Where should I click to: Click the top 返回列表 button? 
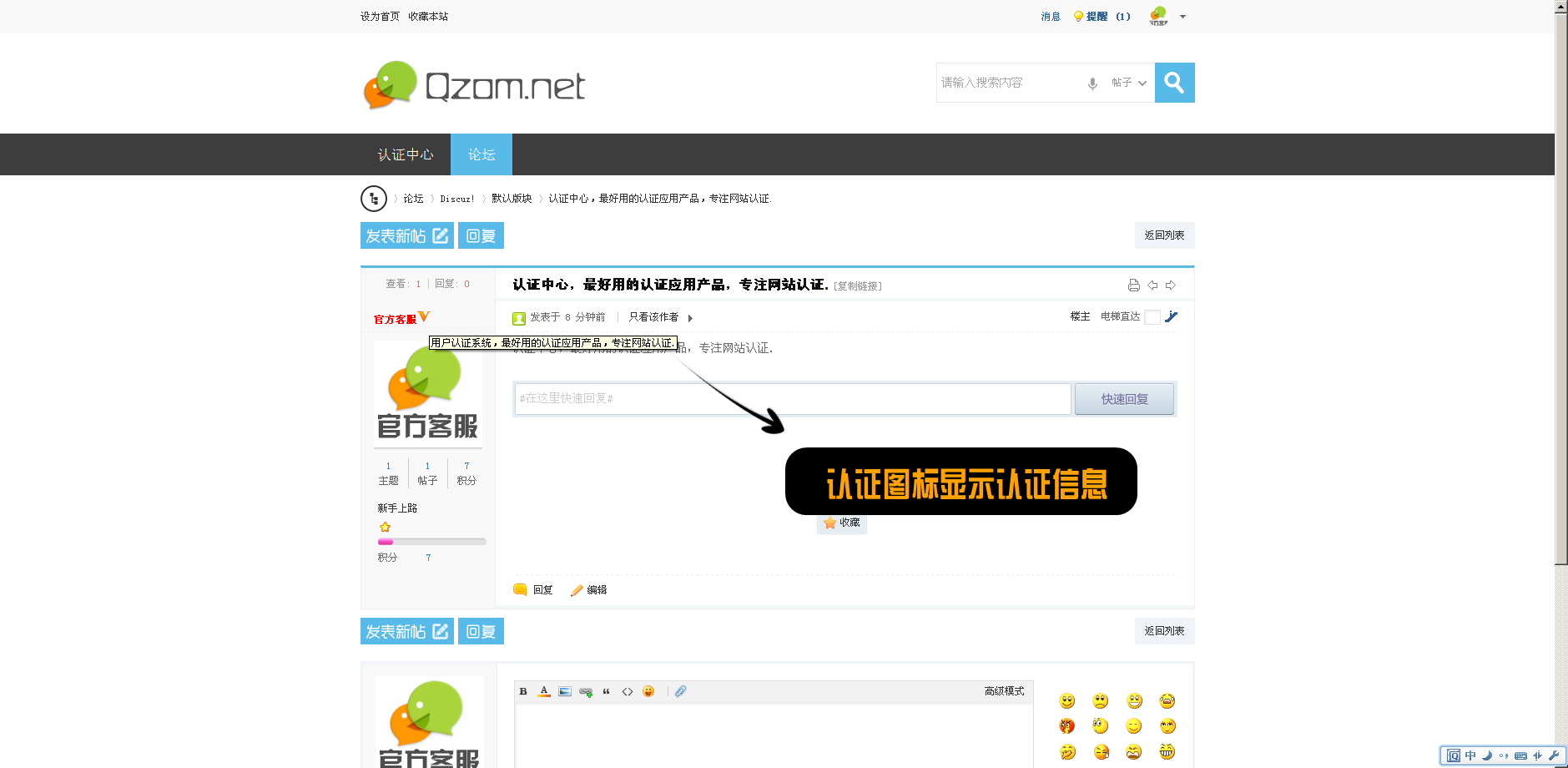pyautogui.click(x=1164, y=235)
